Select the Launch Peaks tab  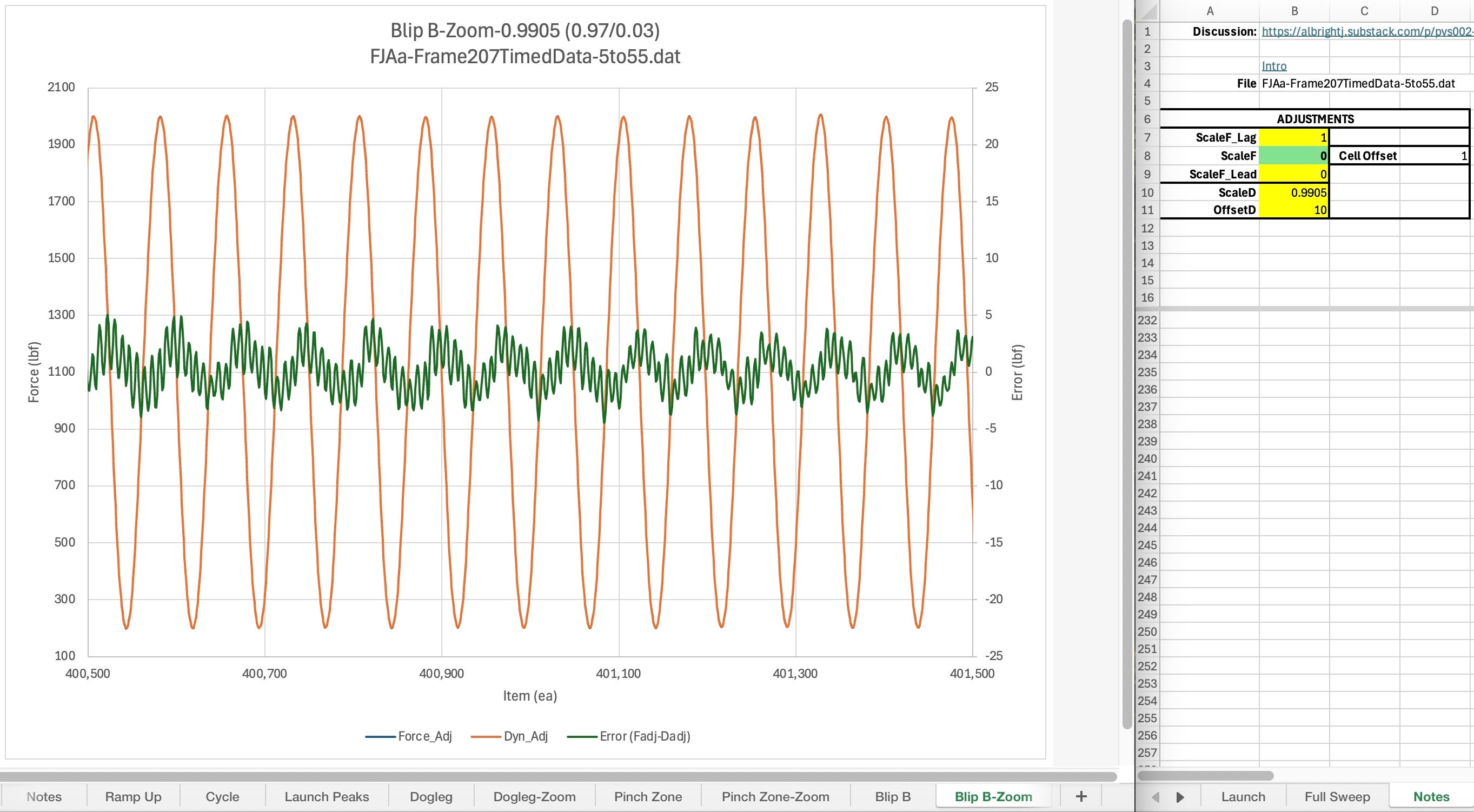327,796
